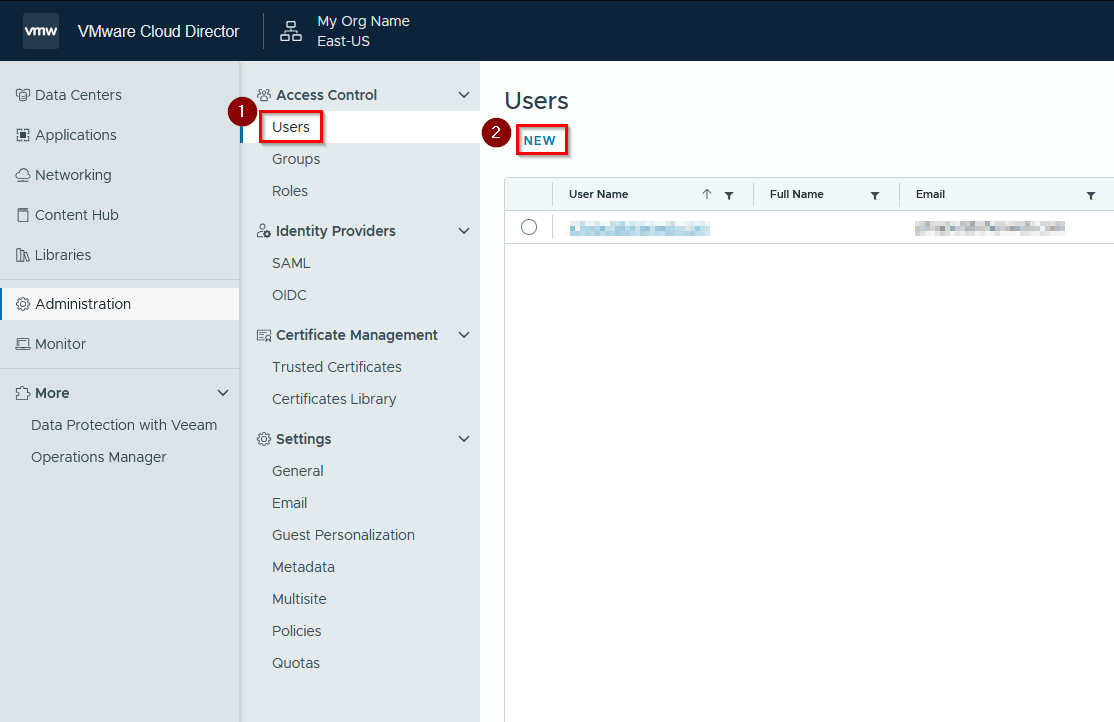The image size is (1114, 722).
Task: Open the User Name column filter
Action: [729, 195]
